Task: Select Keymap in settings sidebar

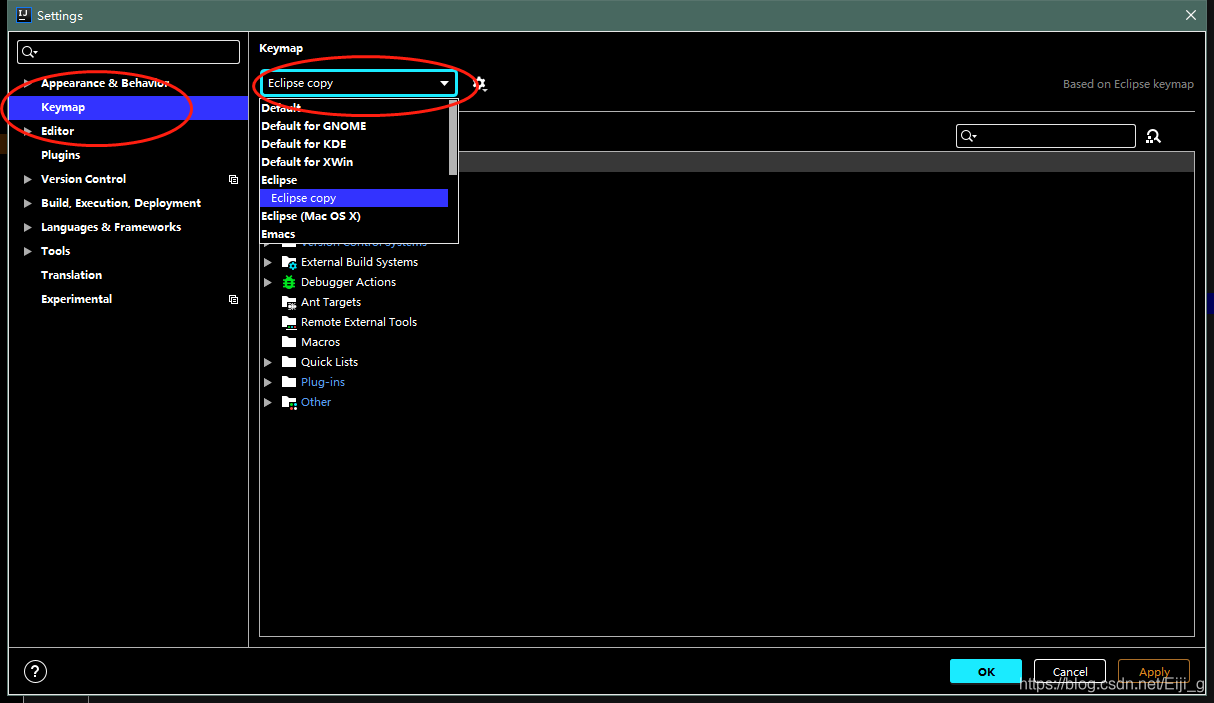Action: point(128,107)
